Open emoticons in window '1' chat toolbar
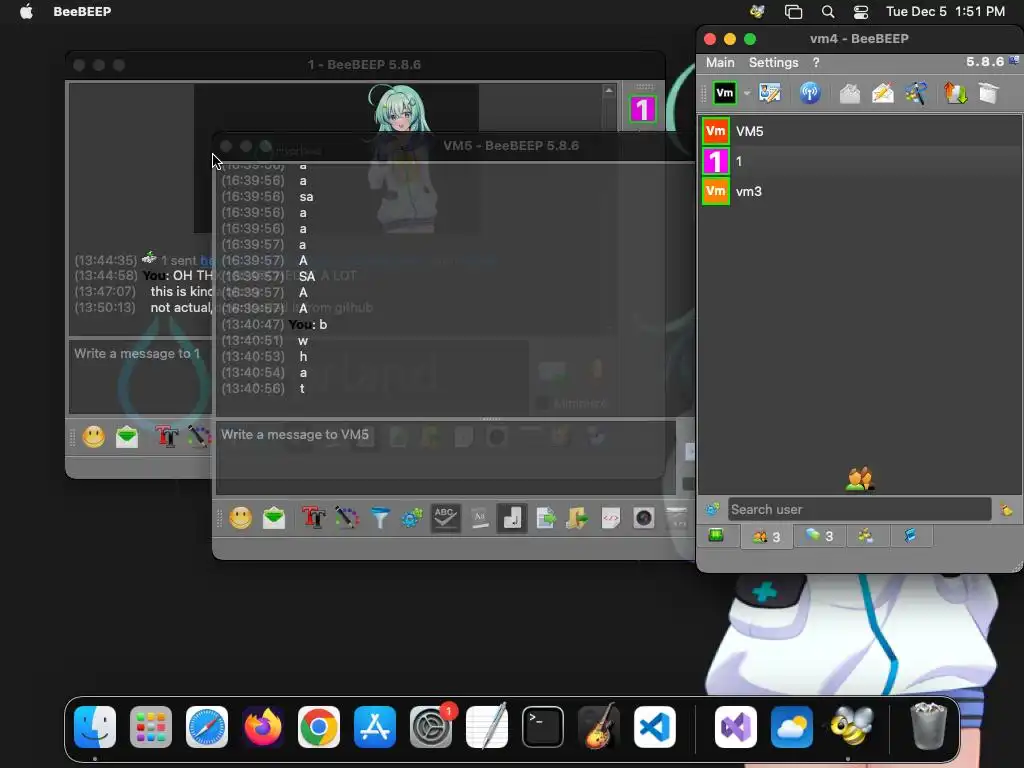Viewport: 1024px width, 768px height. [93, 437]
